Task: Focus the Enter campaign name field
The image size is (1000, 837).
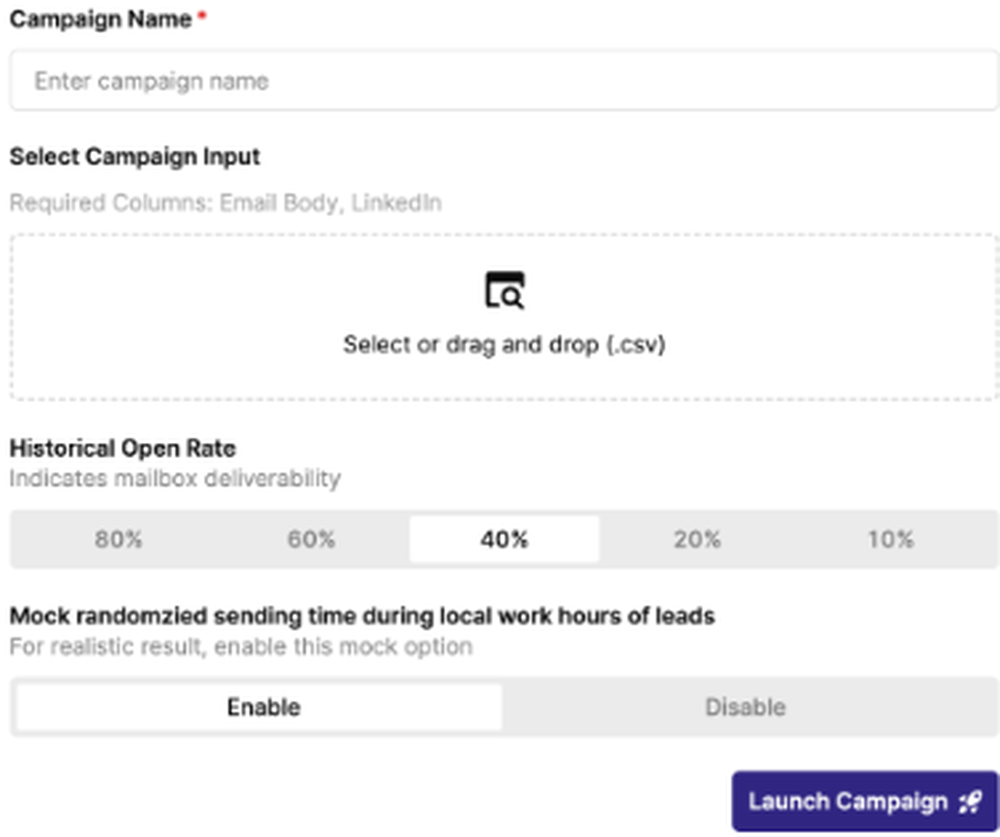Action: [504, 81]
